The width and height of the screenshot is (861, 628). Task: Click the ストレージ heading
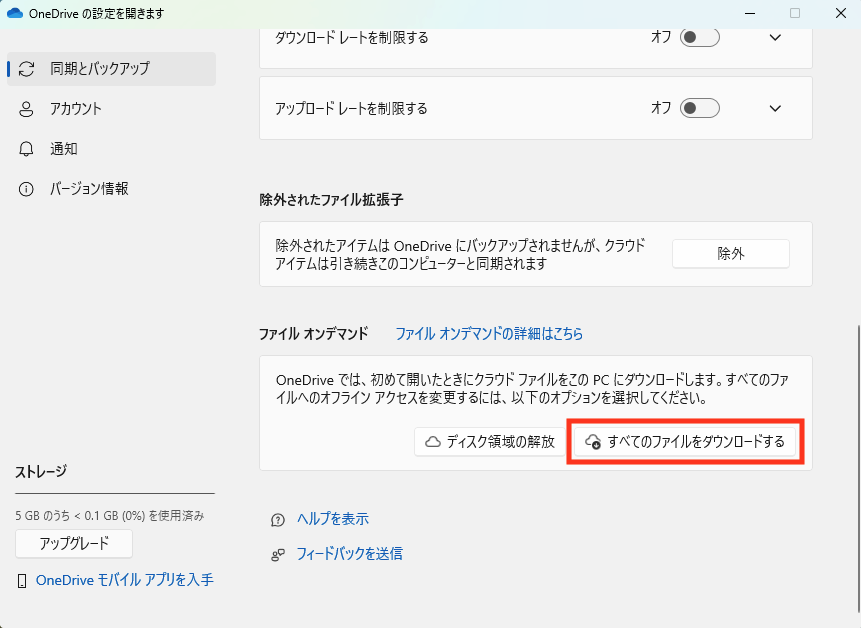point(41,472)
